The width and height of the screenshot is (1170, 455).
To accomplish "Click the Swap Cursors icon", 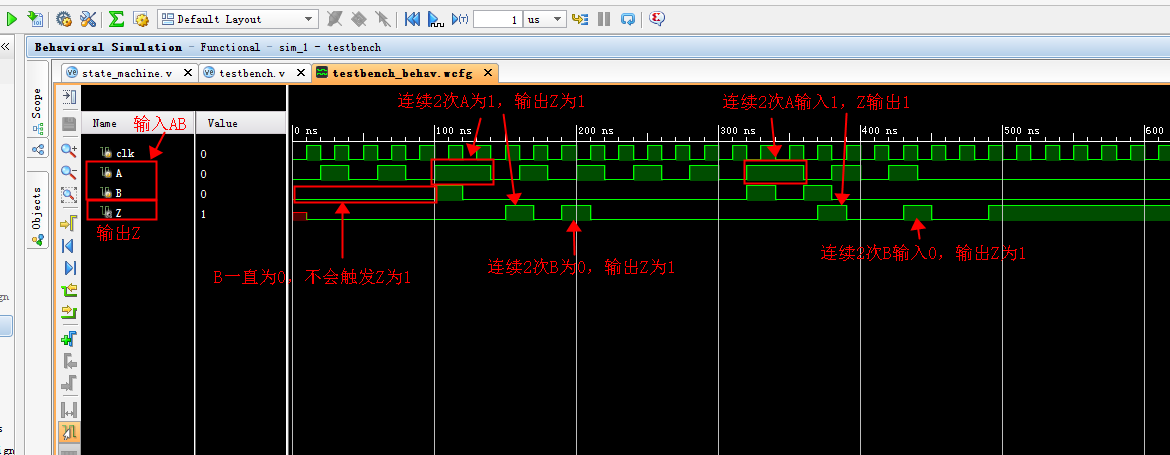I will point(69,410).
